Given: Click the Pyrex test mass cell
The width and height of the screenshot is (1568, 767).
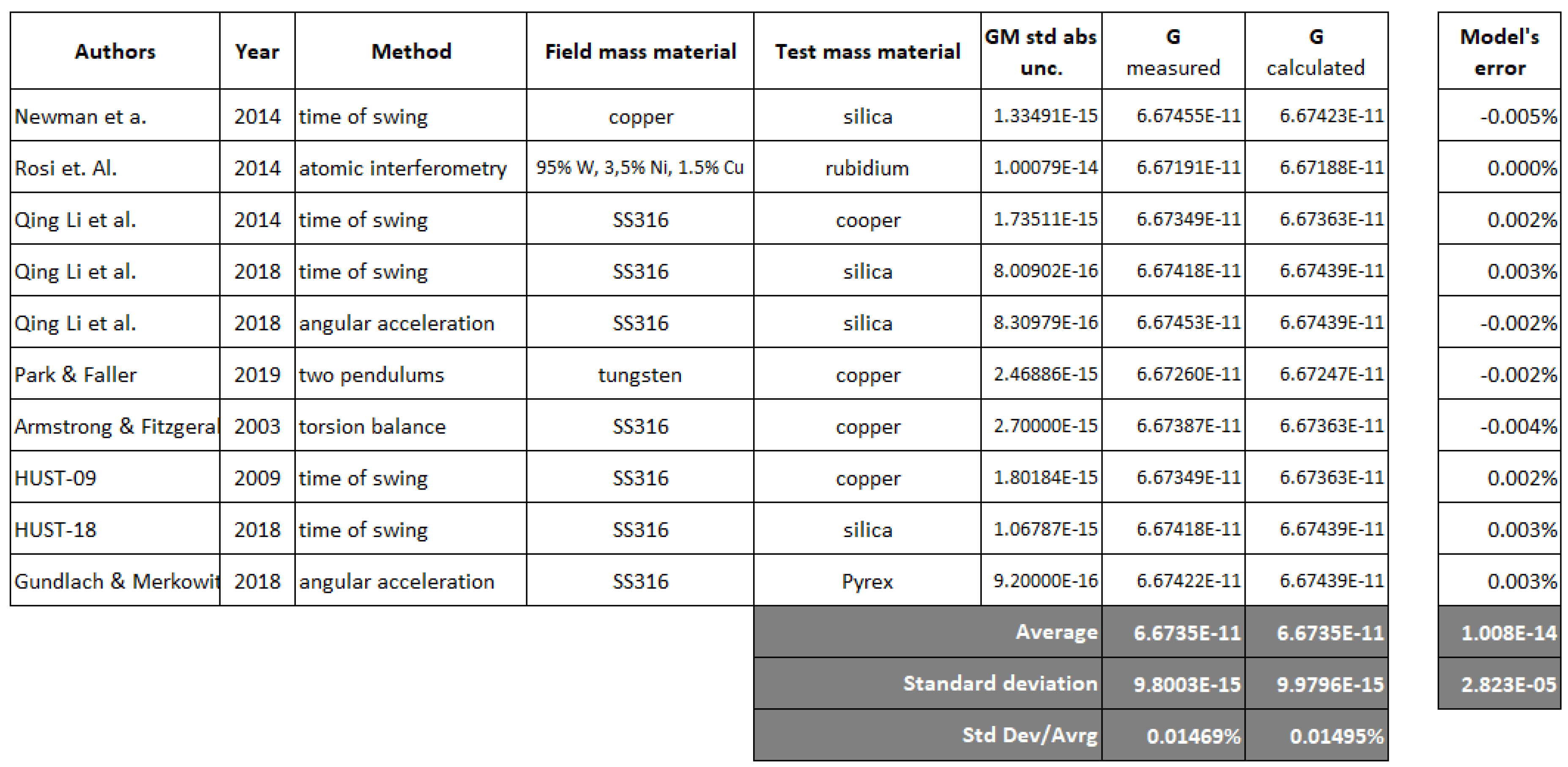Looking at the screenshot, I should tap(867, 582).
